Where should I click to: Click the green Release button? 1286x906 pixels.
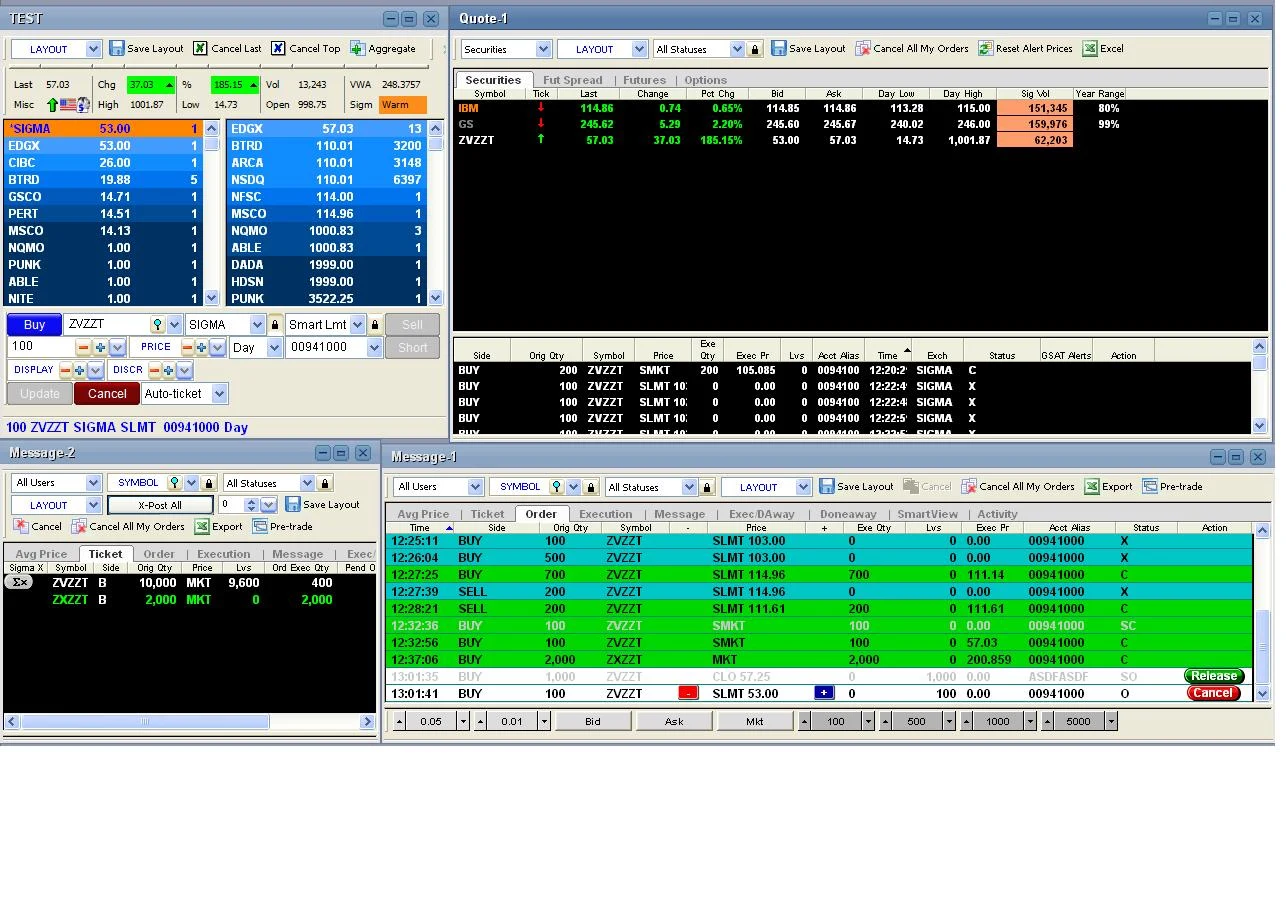(1213, 676)
